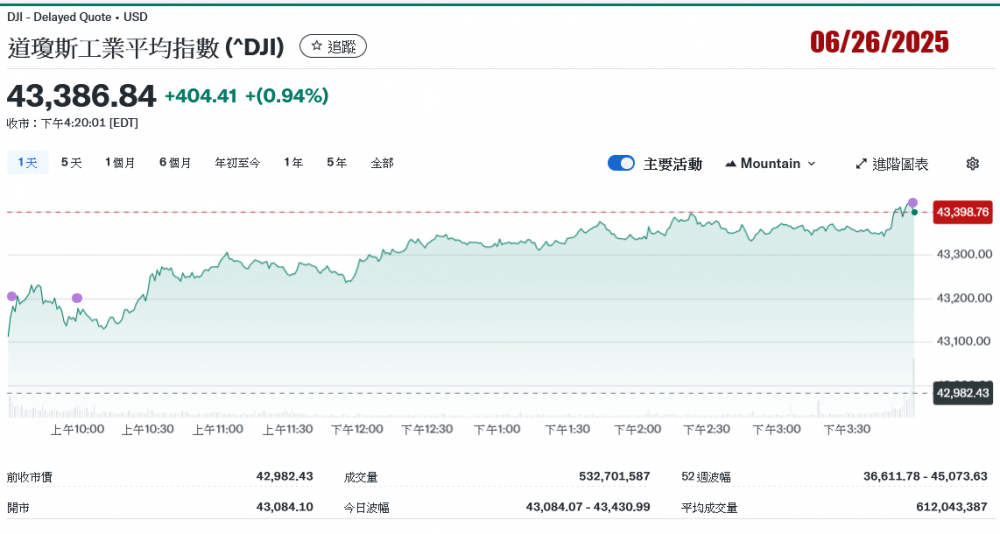Select purple event marker near 上午10:00
Image resolution: width=1000 pixels, height=534 pixels.
click(77, 298)
